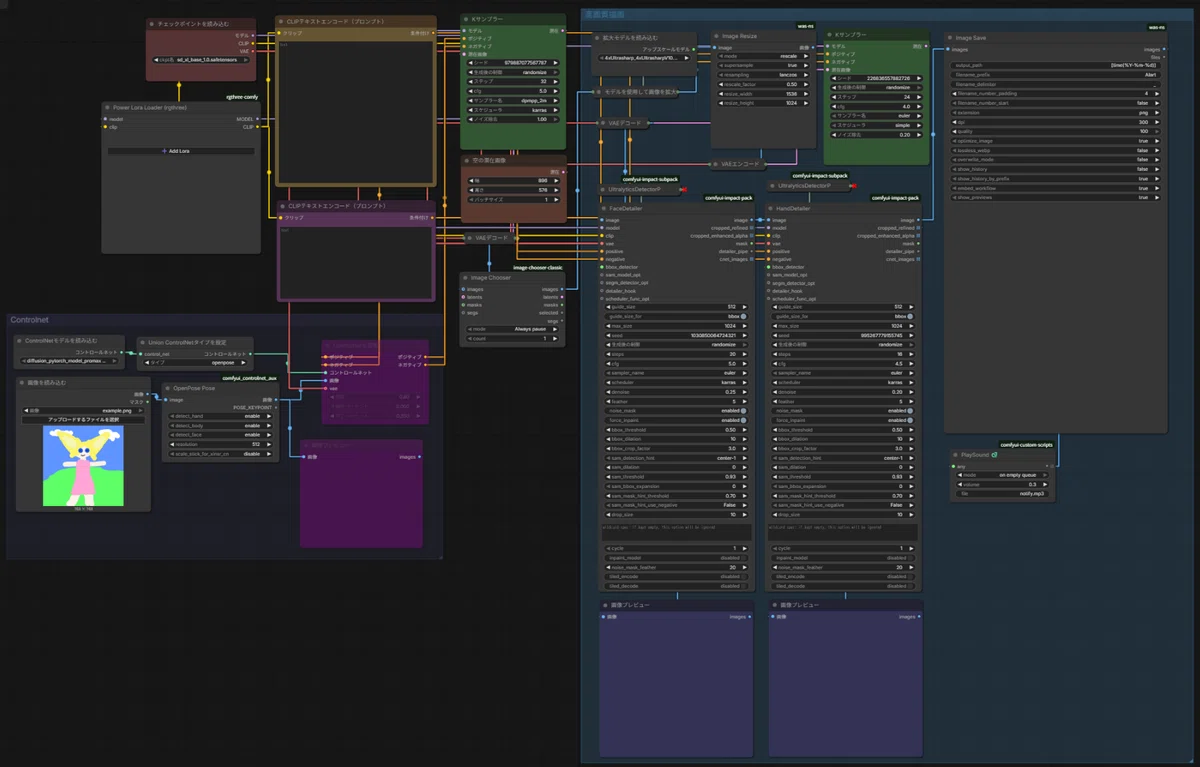Viewport: 1200px width, 767px height.
Task: Click the red marker on UltralyticsDetectorP above FaceDetailer
Action: [x=685, y=189]
